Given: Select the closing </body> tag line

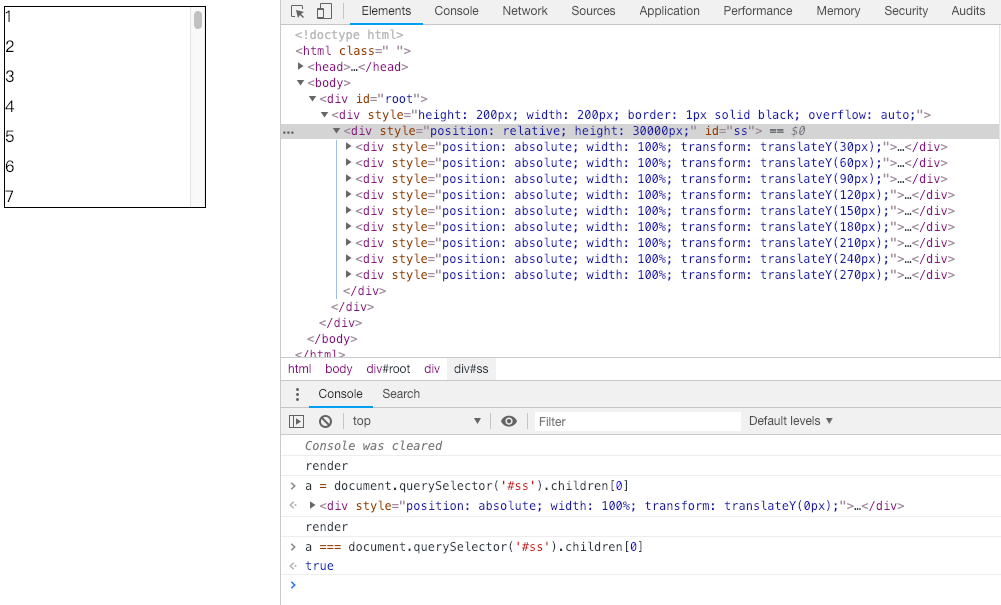Looking at the screenshot, I should click(x=332, y=339).
